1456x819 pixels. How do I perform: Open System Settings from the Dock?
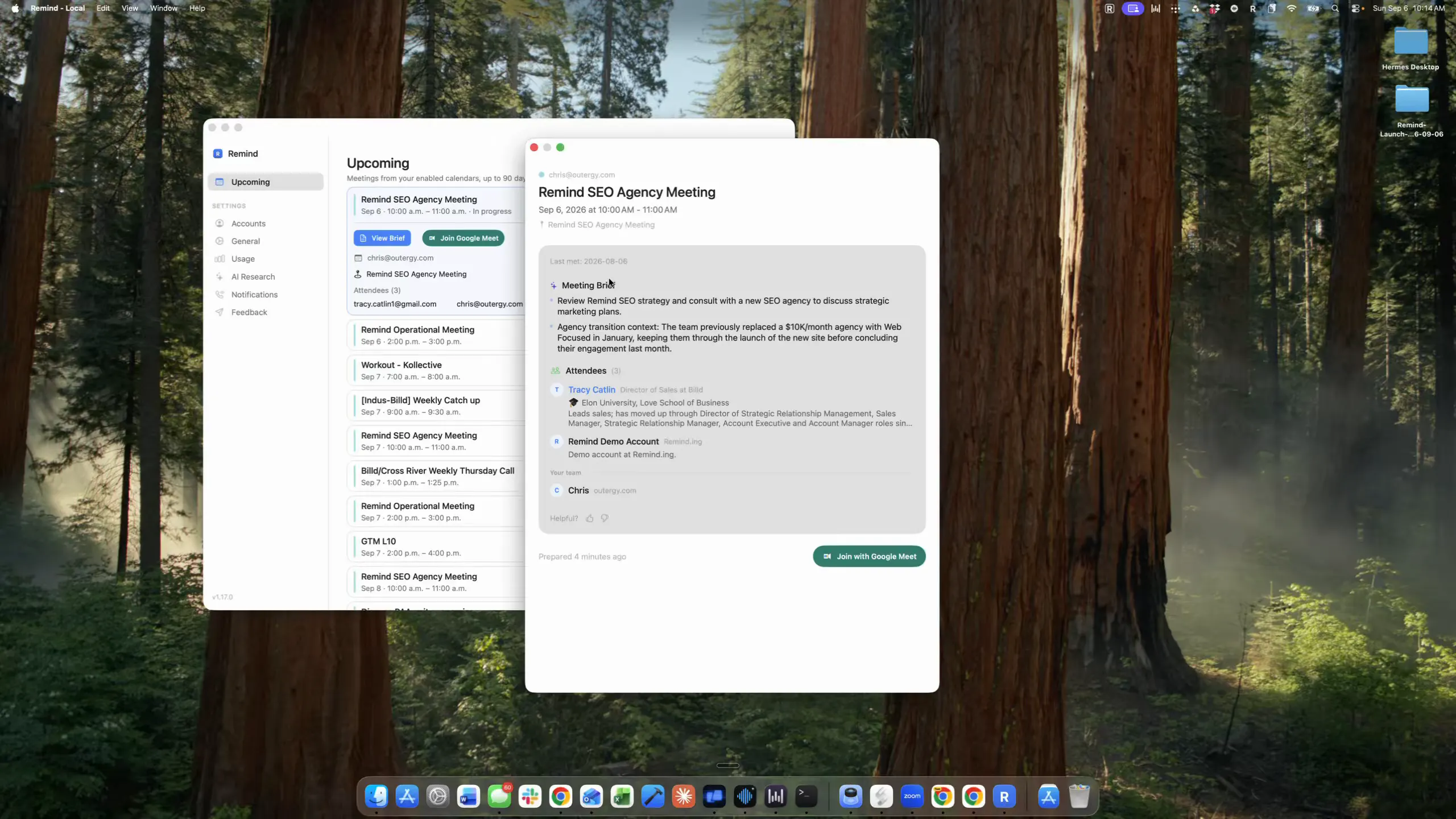pyautogui.click(x=438, y=796)
